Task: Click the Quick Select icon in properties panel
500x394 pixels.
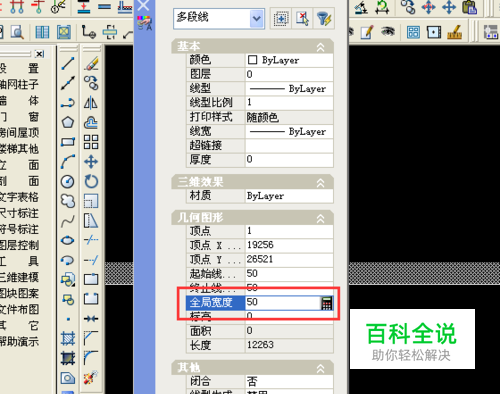Action: [x=324, y=19]
